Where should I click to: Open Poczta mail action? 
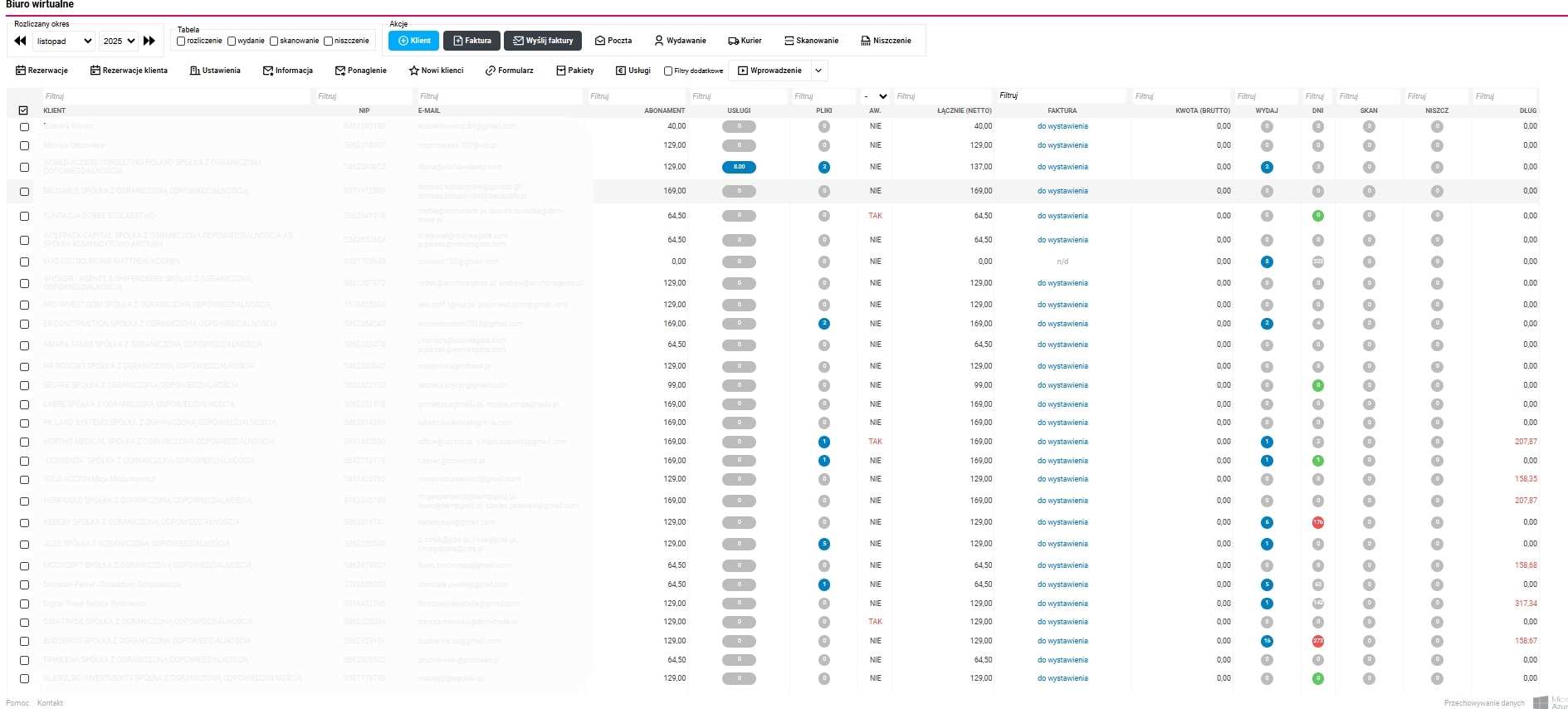[x=613, y=41]
